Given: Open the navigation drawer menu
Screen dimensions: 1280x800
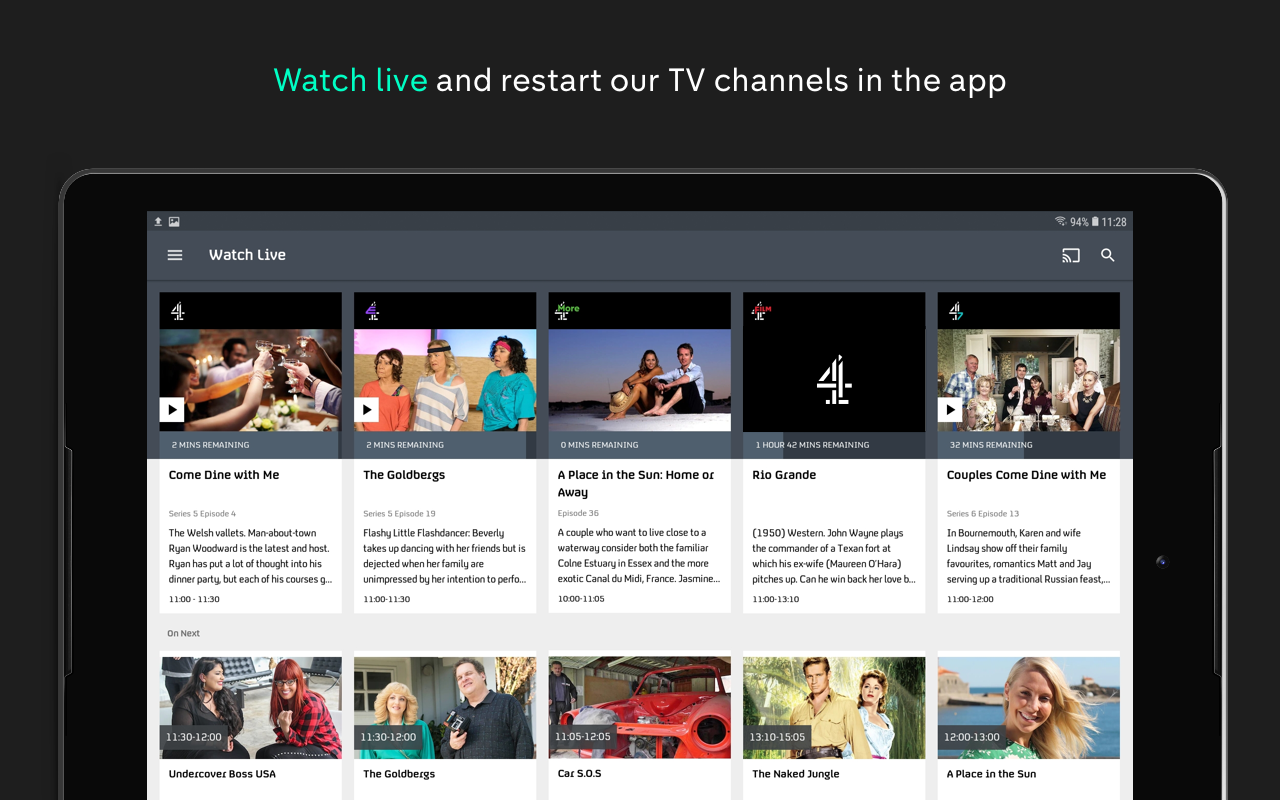Looking at the screenshot, I should (175, 255).
